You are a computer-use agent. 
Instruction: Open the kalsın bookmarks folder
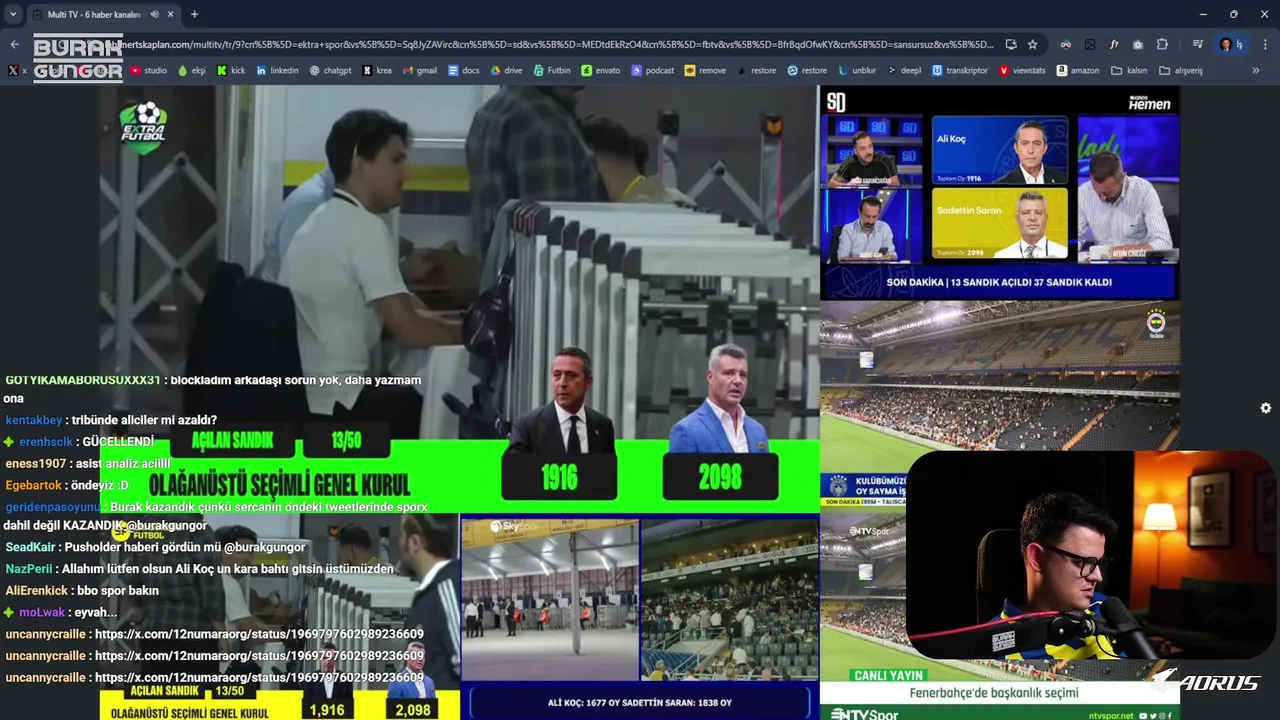coord(1128,71)
